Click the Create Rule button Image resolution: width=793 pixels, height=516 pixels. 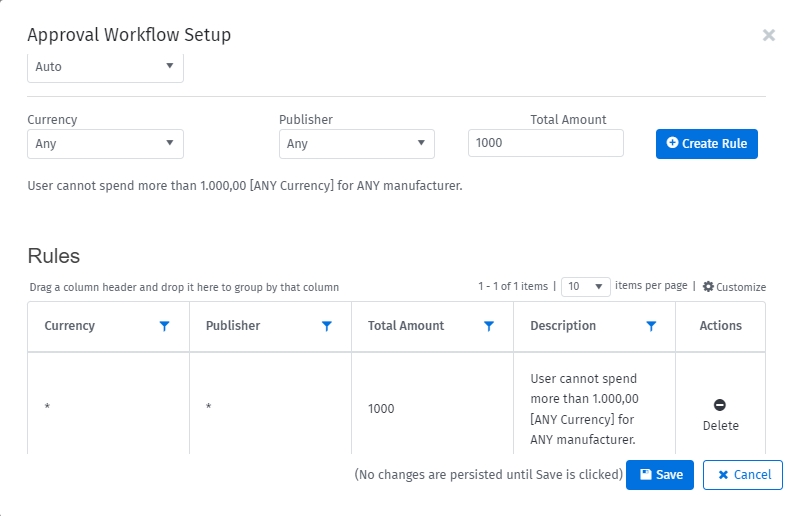coord(706,144)
